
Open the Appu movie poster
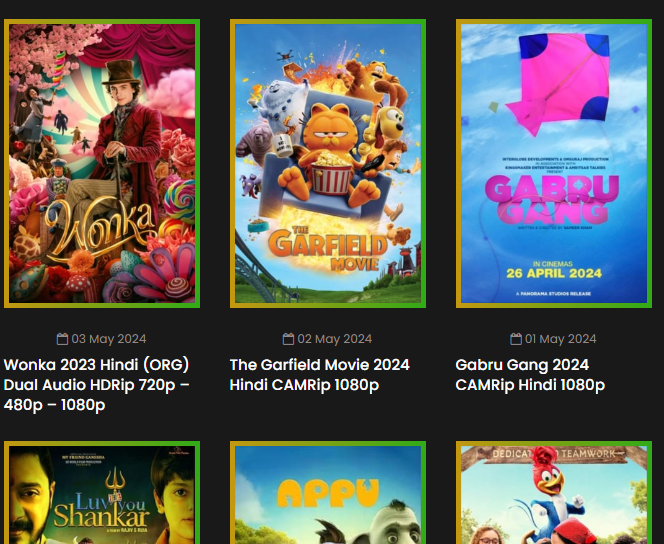tap(328, 493)
